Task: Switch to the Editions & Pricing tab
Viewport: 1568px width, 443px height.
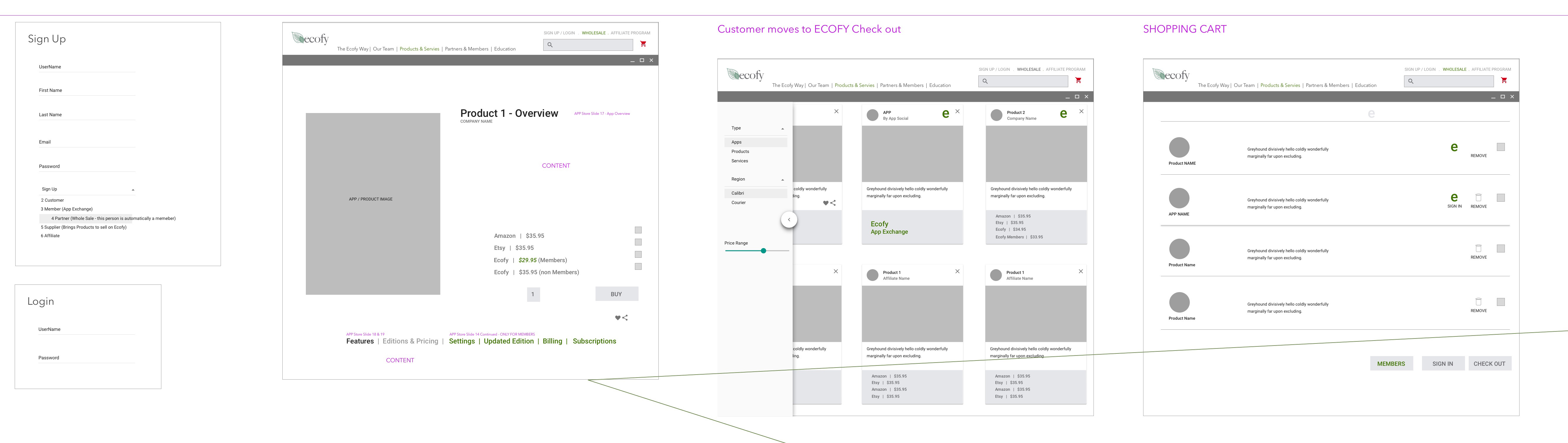Action: tap(410, 341)
